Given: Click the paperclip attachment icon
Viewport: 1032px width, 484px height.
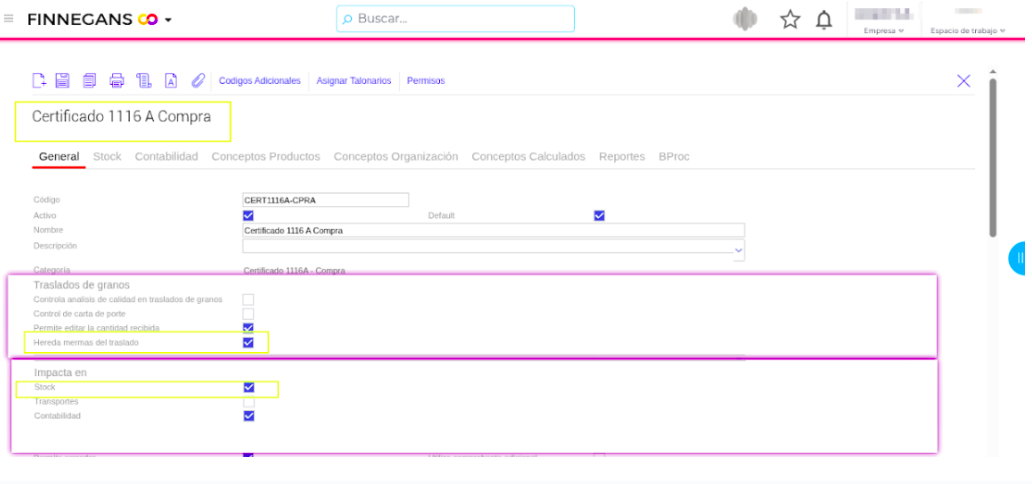Looking at the screenshot, I should click(x=198, y=80).
